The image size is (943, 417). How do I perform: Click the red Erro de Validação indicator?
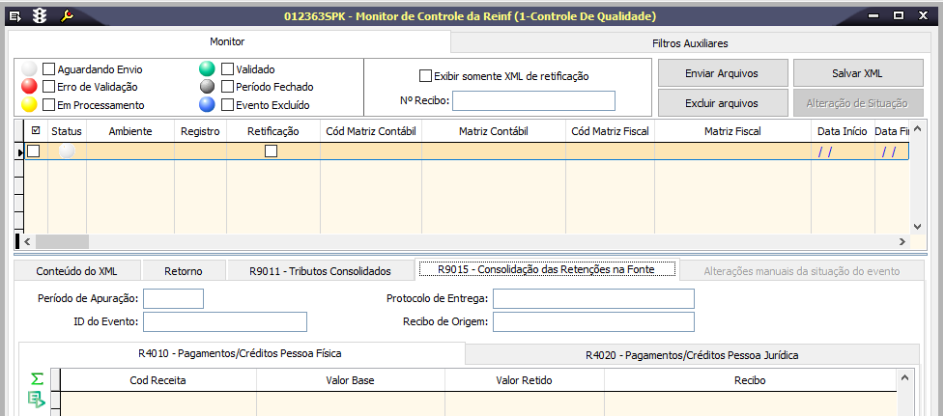pos(29,87)
